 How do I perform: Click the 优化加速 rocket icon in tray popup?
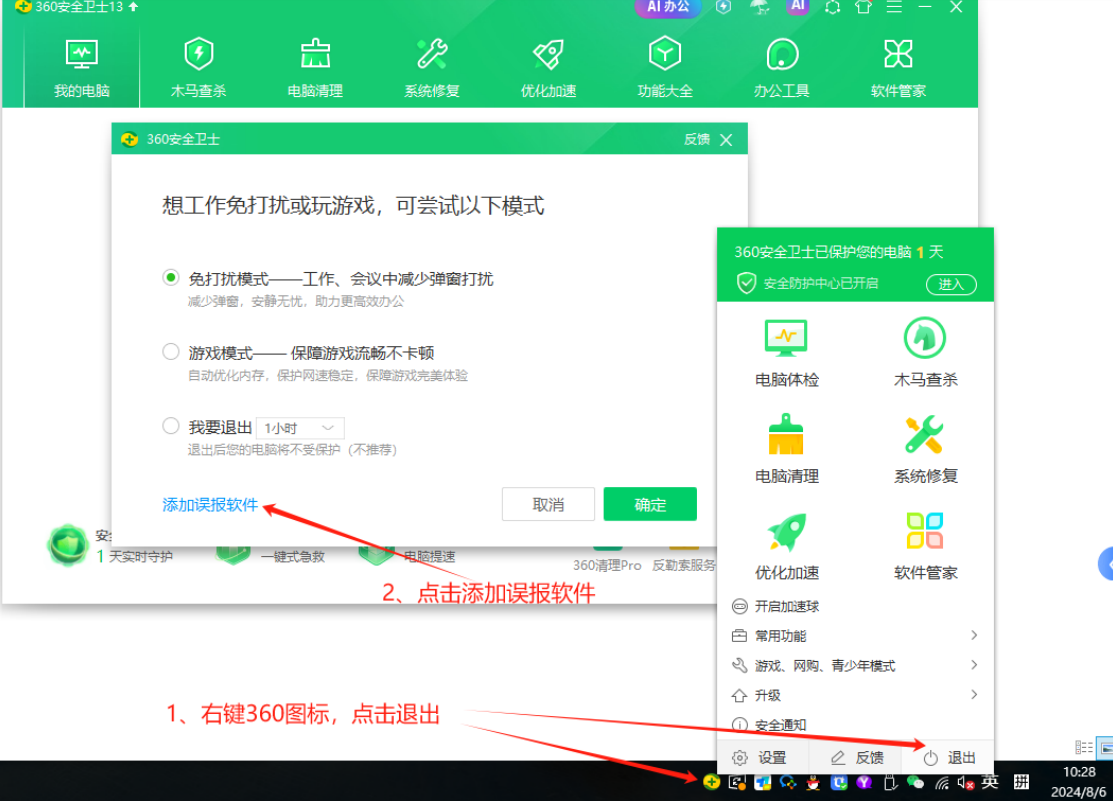click(786, 531)
